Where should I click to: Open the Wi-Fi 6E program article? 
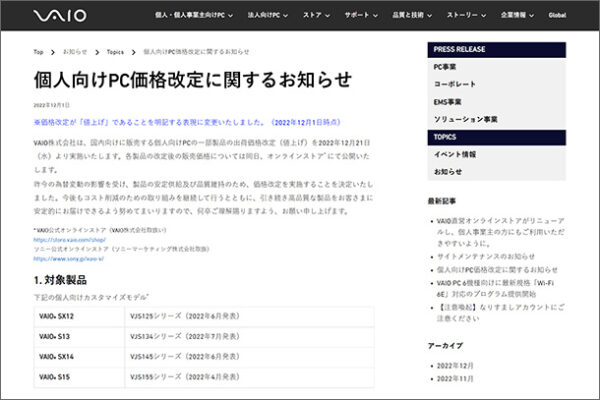[x=495, y=288]
